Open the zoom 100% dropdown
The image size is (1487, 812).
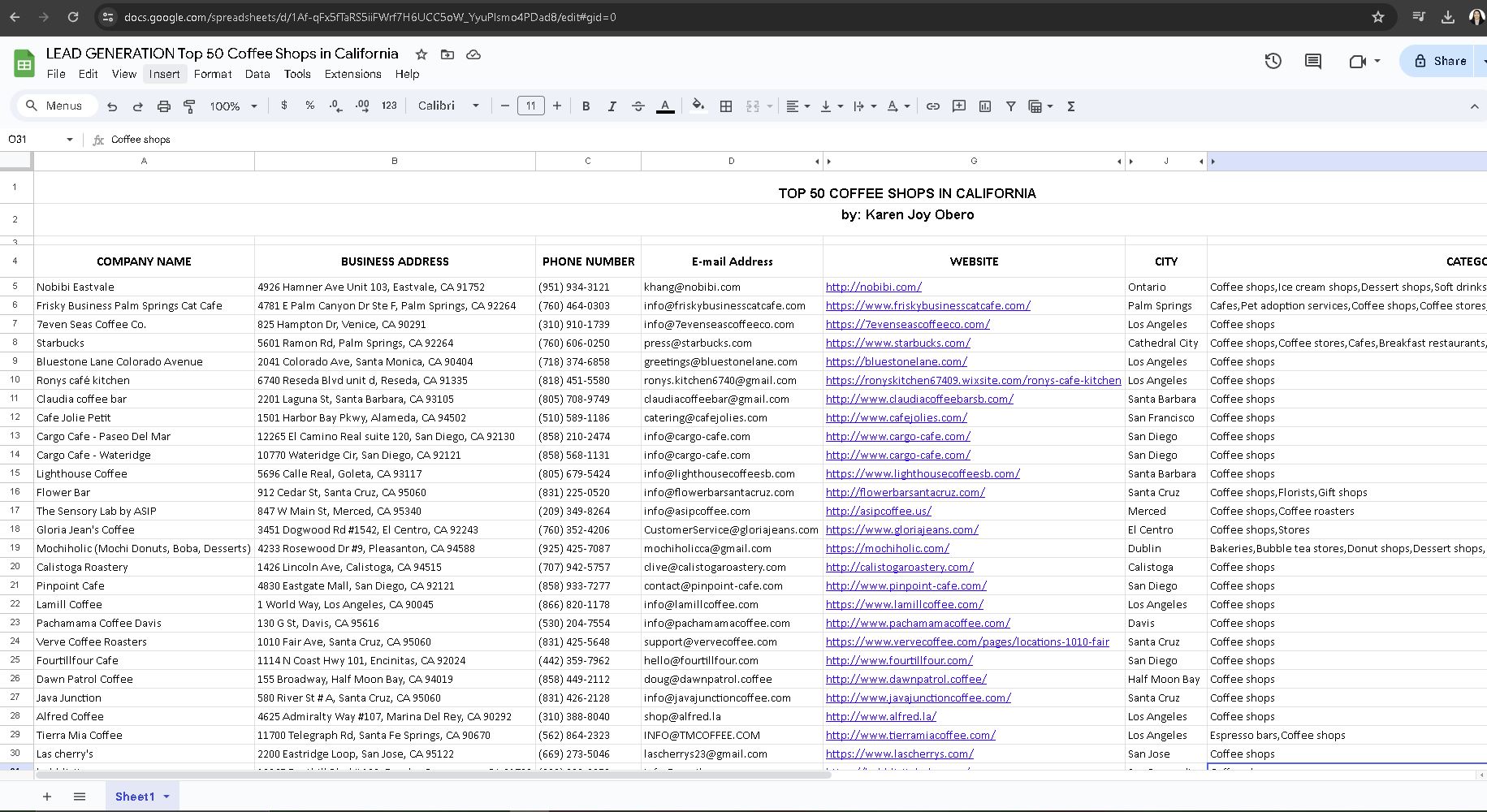coord(234,106)
